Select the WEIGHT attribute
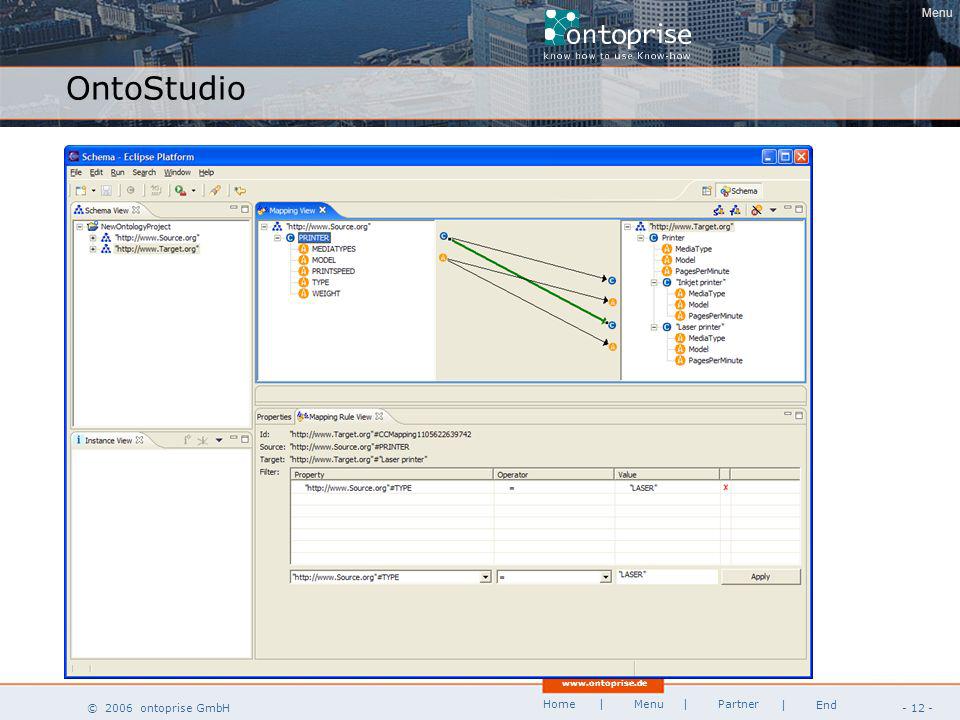960x720 pixels. click(326, 293)
